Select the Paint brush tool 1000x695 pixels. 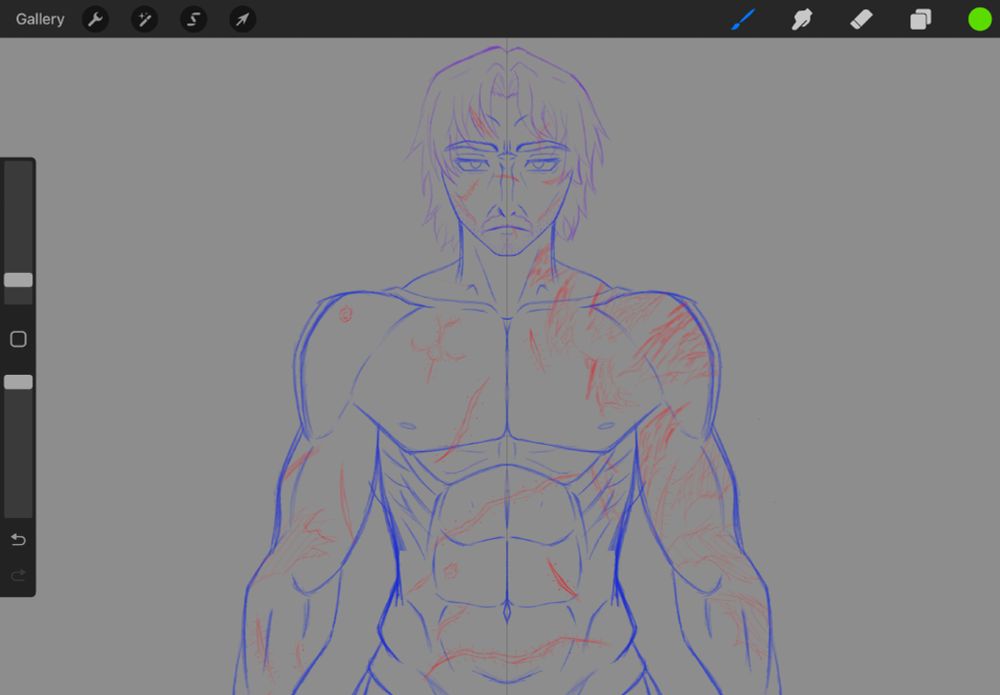coord(744,19)
